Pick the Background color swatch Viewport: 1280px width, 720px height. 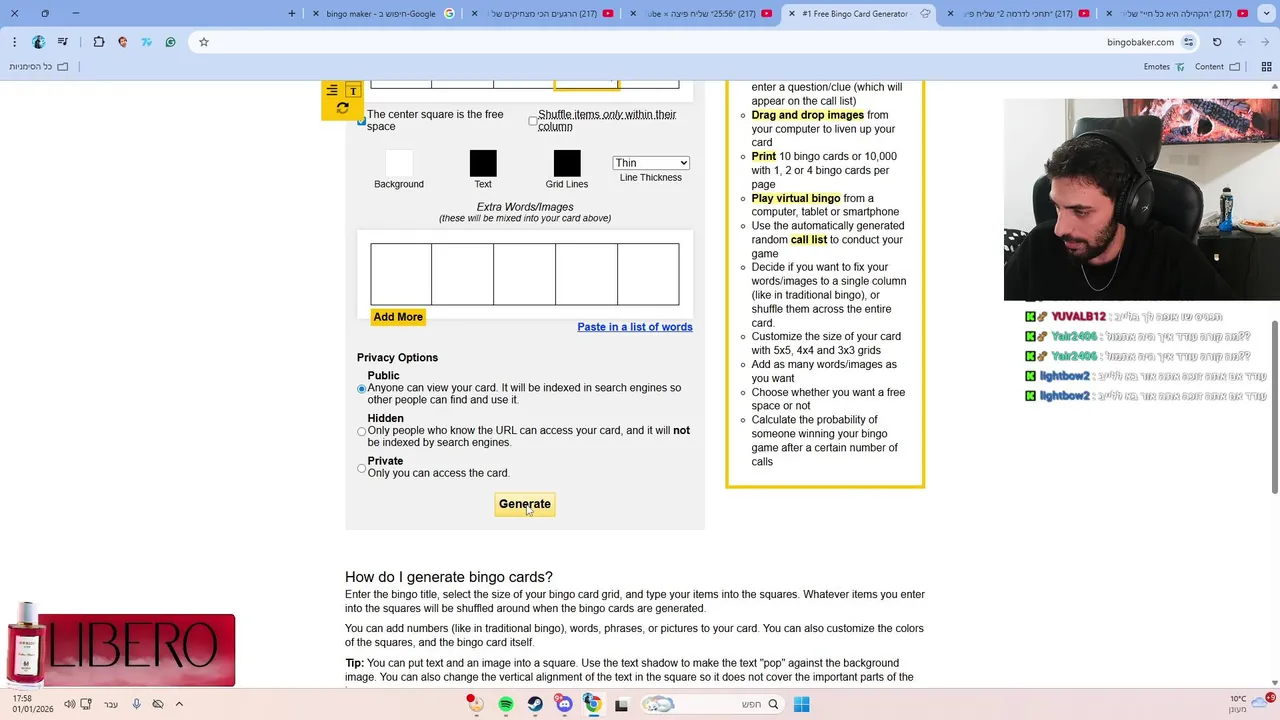[x=399, y=163]
